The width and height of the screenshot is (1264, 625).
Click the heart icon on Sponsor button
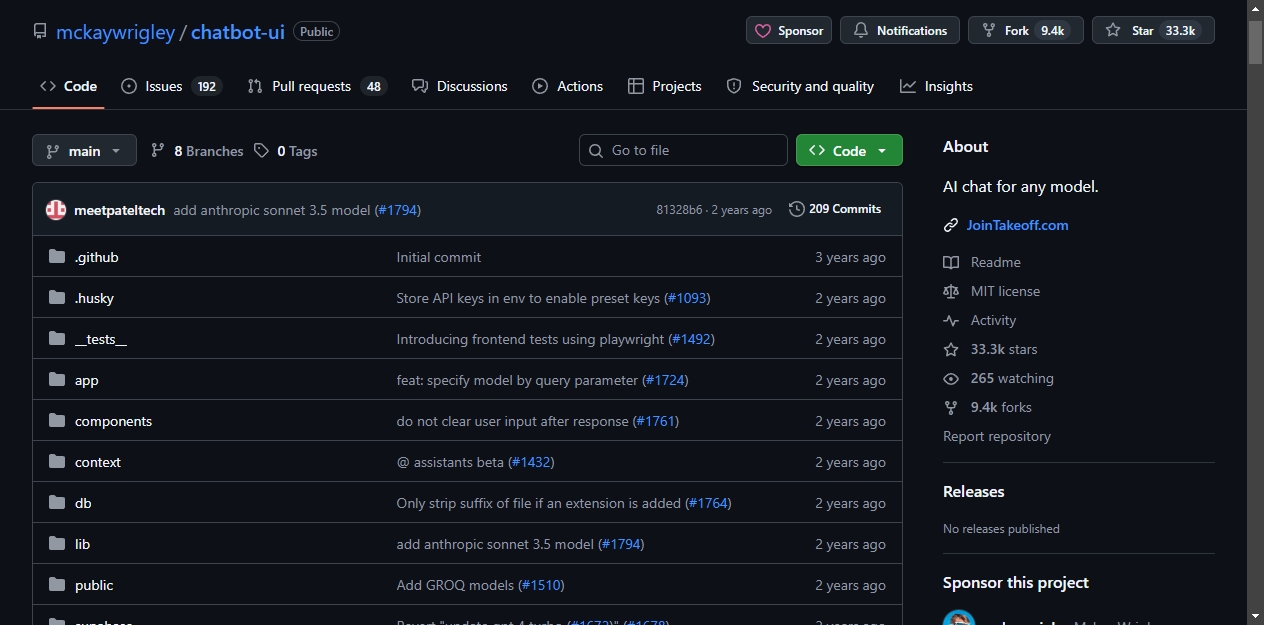coord(763,30)
